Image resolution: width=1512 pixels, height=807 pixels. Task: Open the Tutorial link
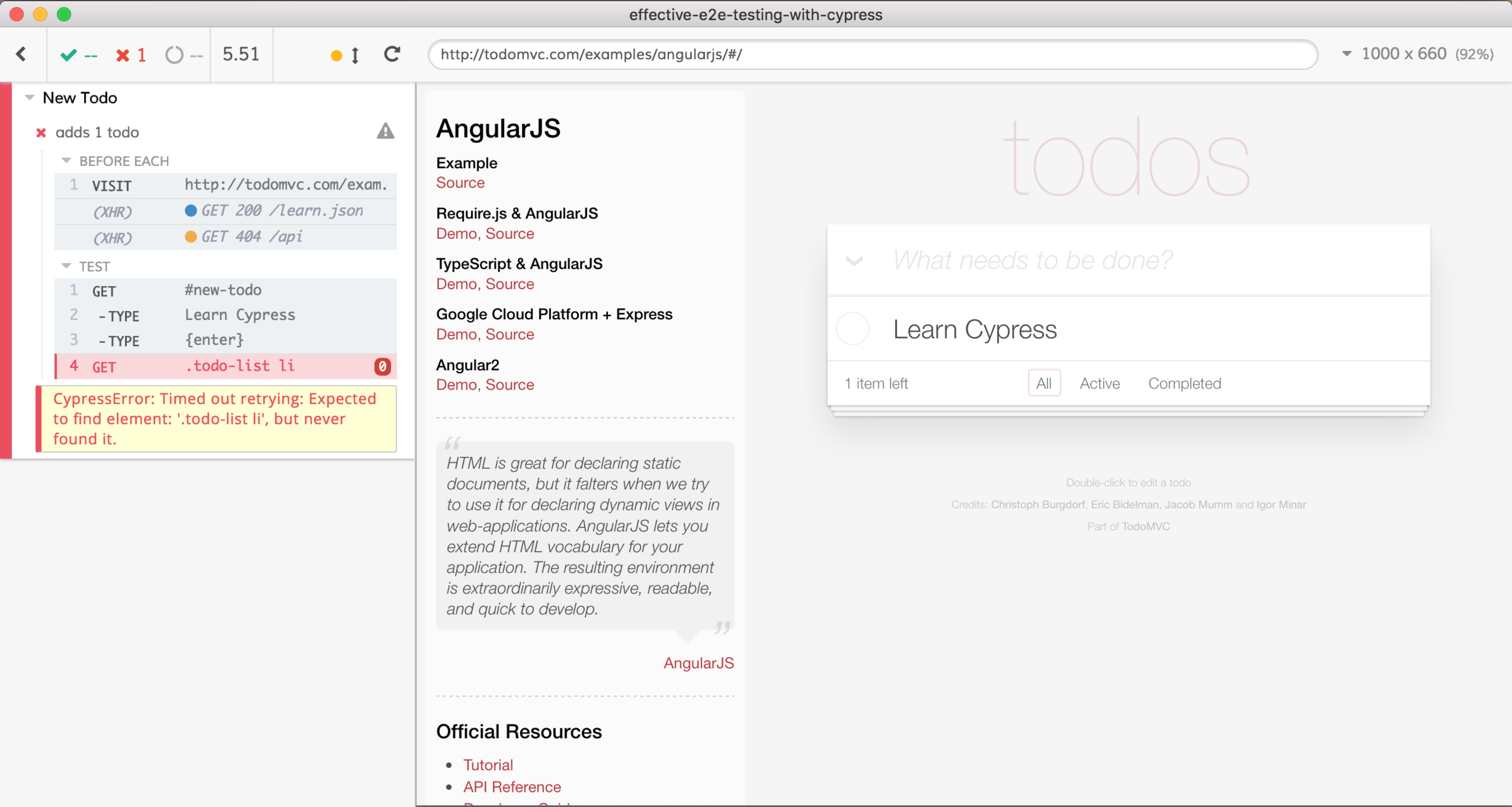(487, 765)
